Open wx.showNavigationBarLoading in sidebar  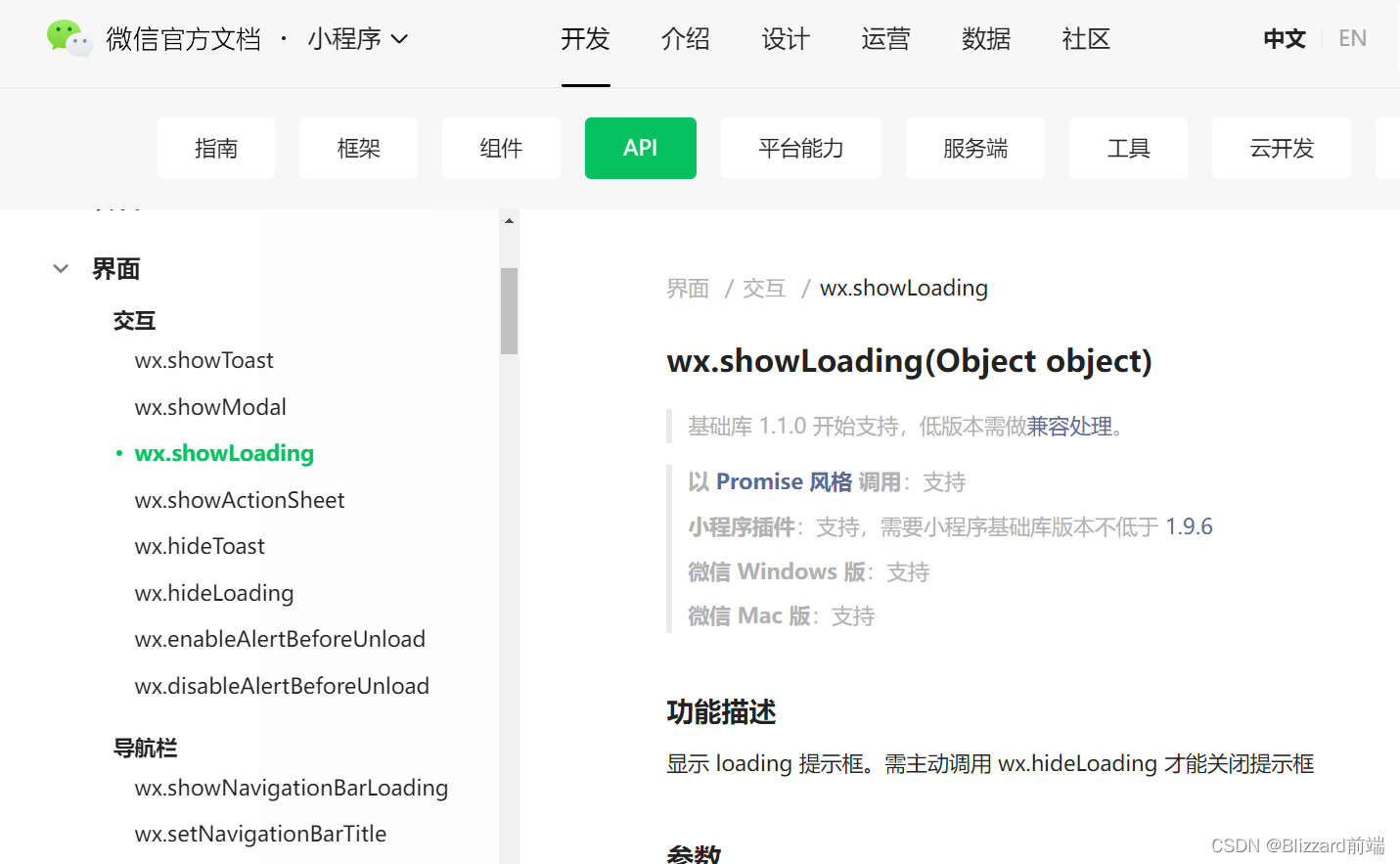click(292, 788)
